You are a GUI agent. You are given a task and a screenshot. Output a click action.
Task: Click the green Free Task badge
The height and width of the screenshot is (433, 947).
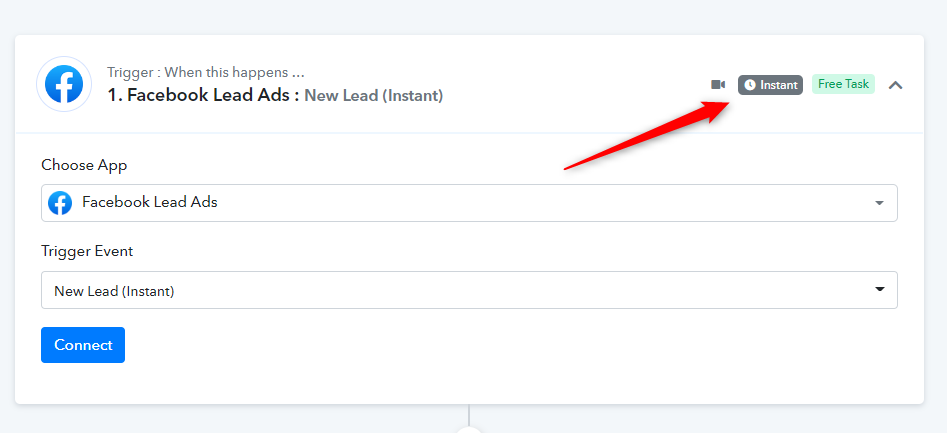(x=843, y=85)
